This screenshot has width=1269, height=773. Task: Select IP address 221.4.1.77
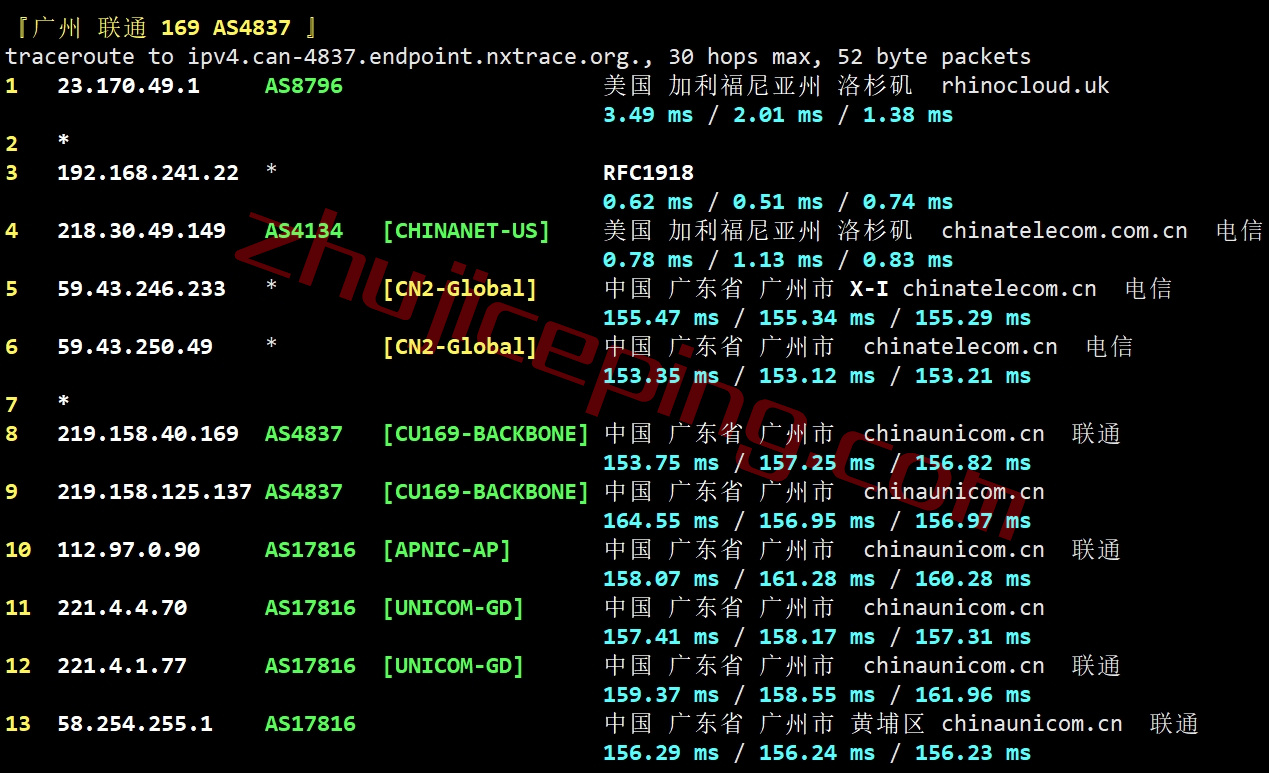pos(122,666)
